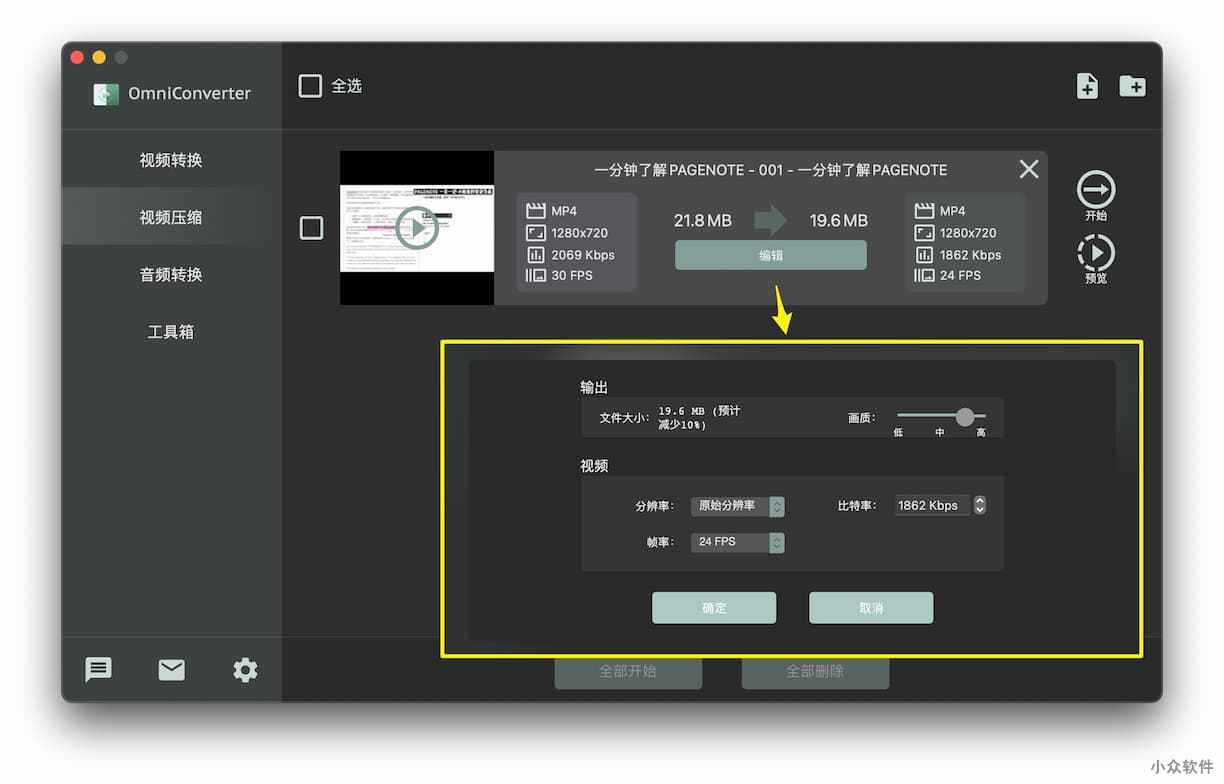
Task: Click the add file icon
Action: click(1087, 86)
